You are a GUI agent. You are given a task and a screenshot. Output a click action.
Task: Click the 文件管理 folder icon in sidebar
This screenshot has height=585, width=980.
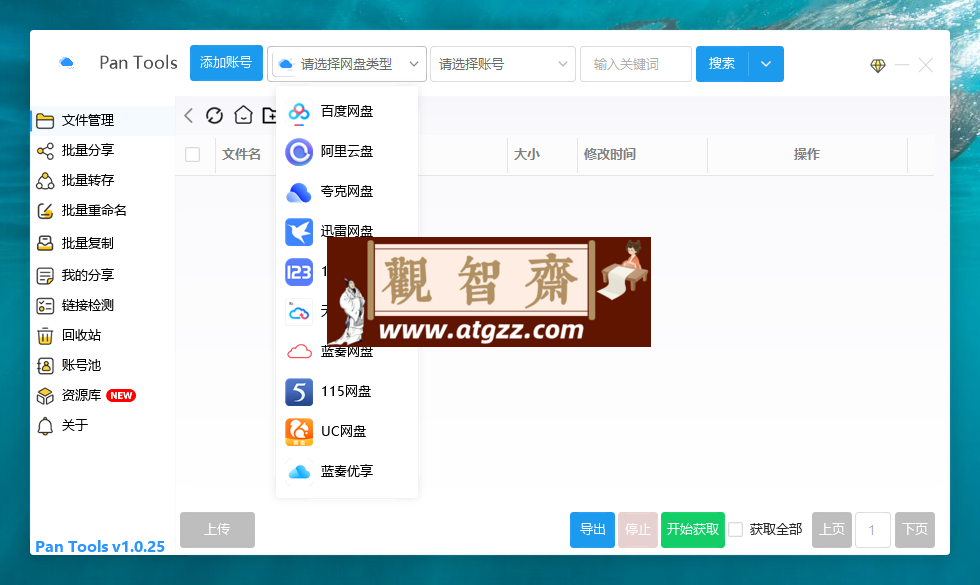tap(45, 121)
